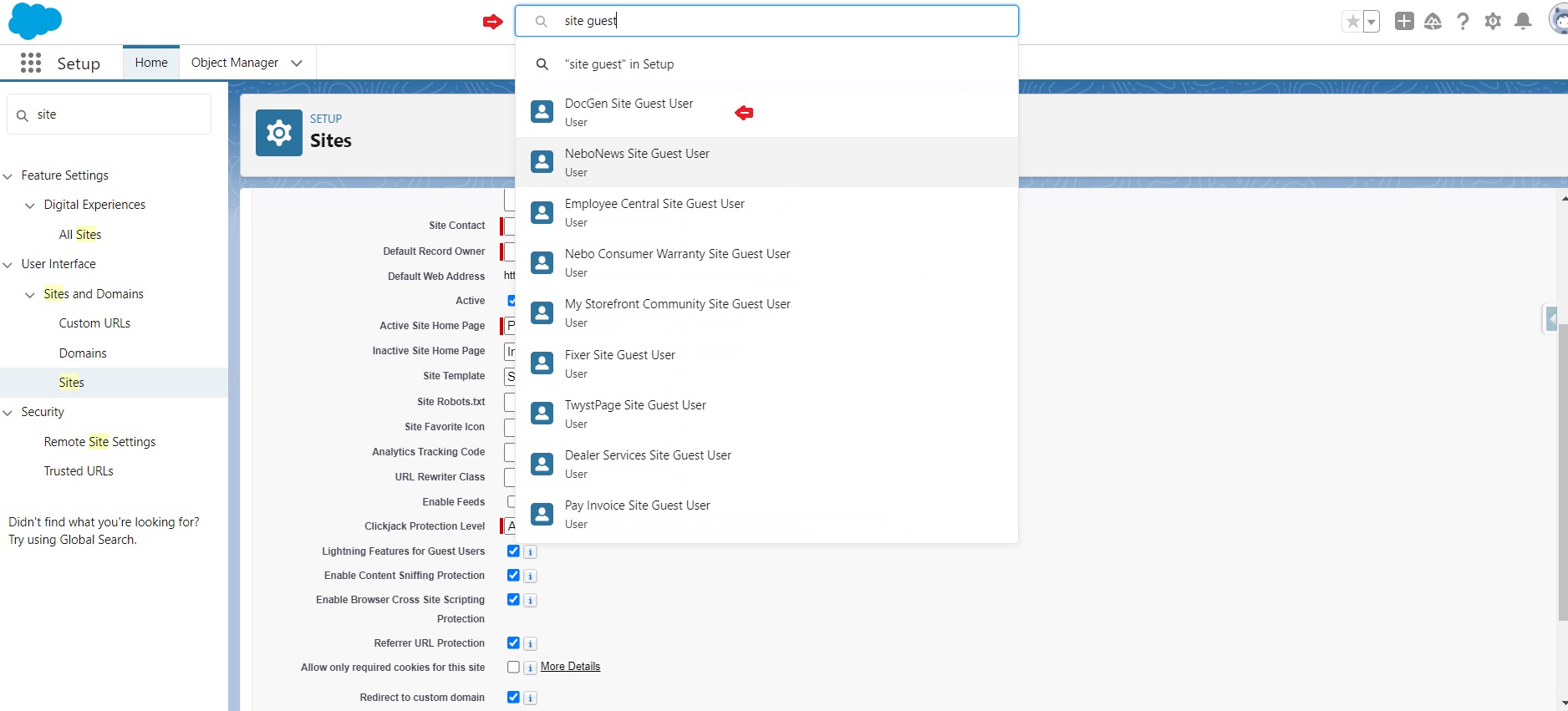1568x711 pixels.
Task: Collapse the Security tree section
Action: 8,413
